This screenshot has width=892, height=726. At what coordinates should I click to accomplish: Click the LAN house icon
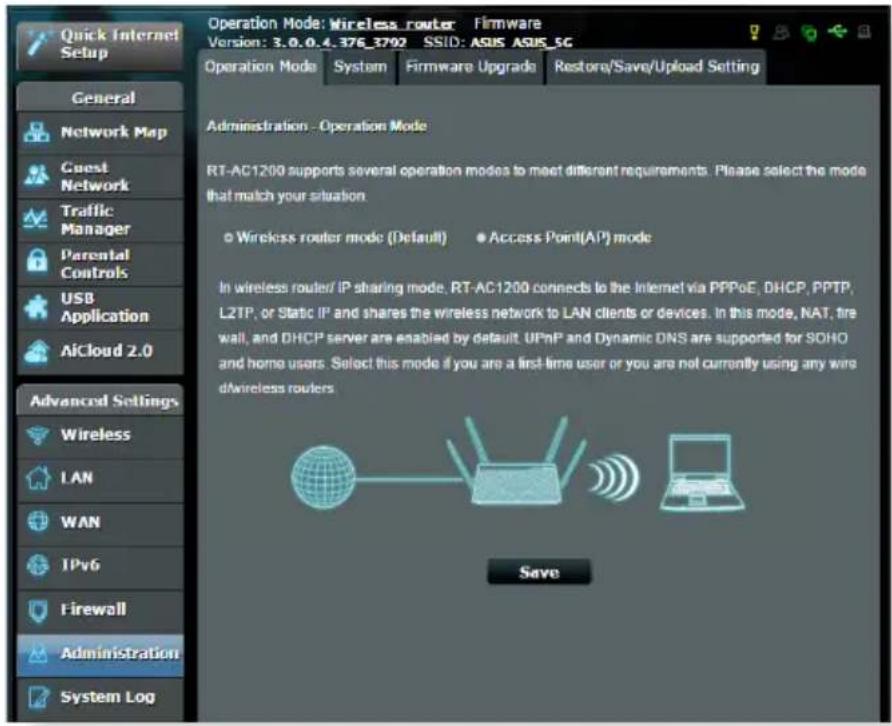point(38,478)
